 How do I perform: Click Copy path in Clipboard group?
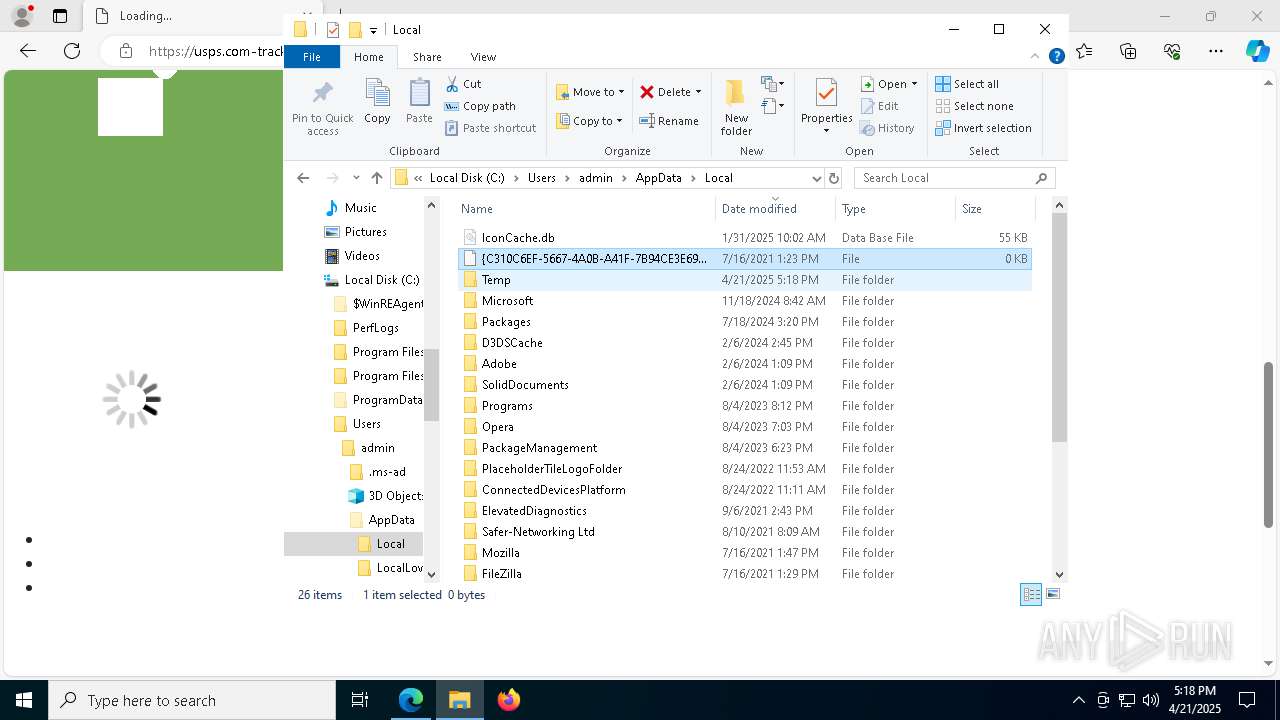tap(480, 106)
